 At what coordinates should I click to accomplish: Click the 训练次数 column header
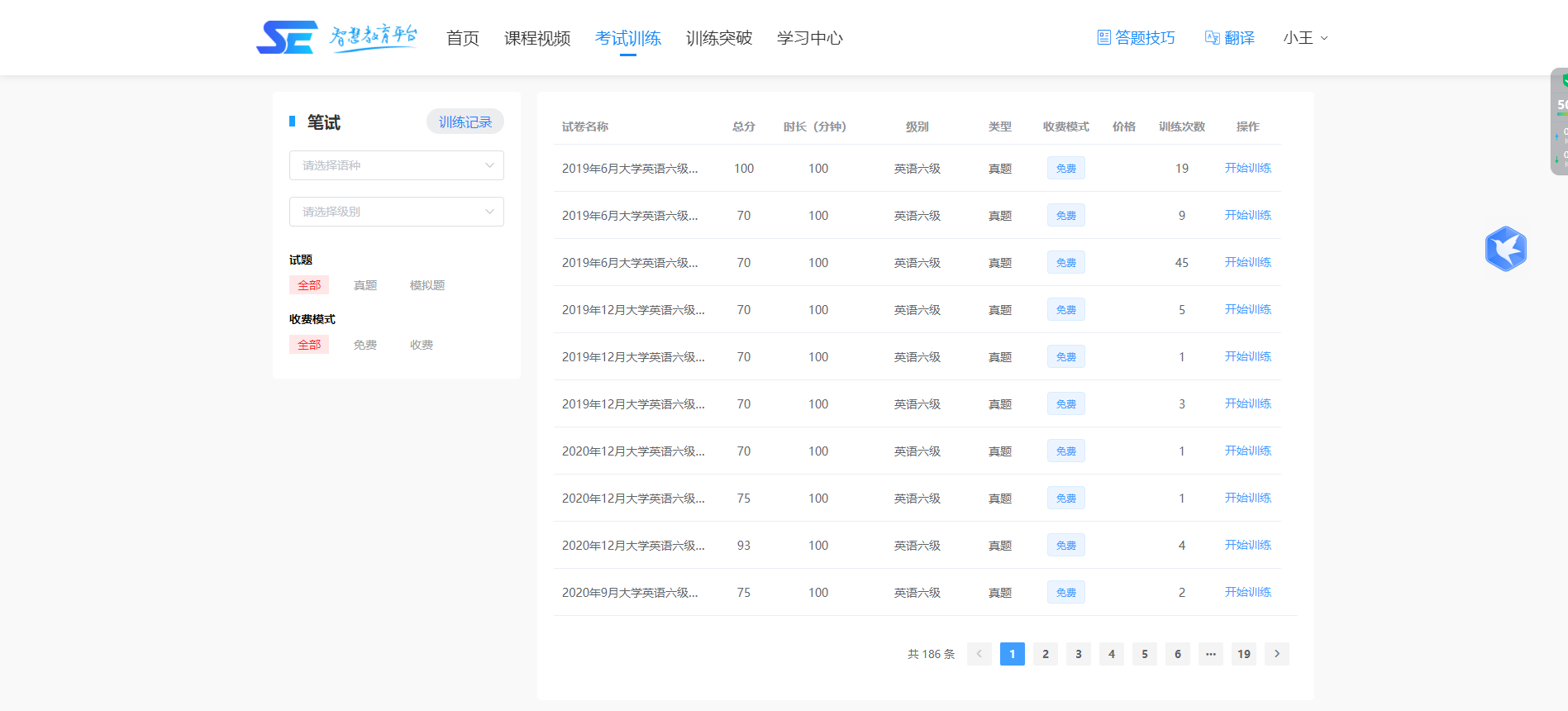(1182, 126)
